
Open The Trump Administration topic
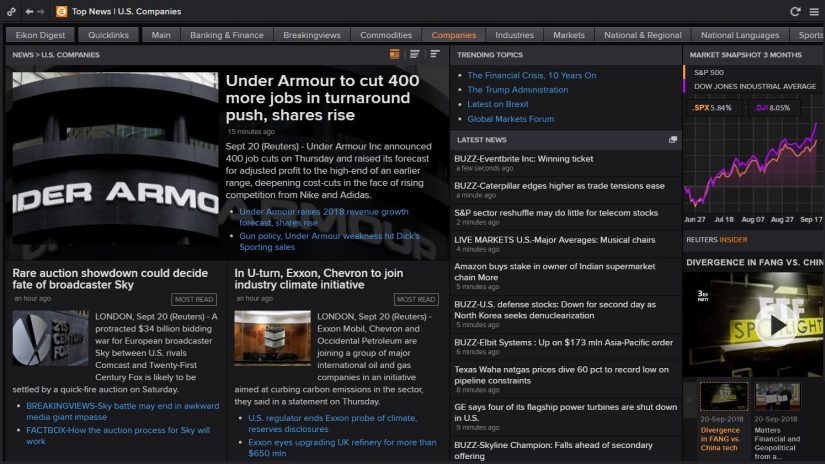518,90
